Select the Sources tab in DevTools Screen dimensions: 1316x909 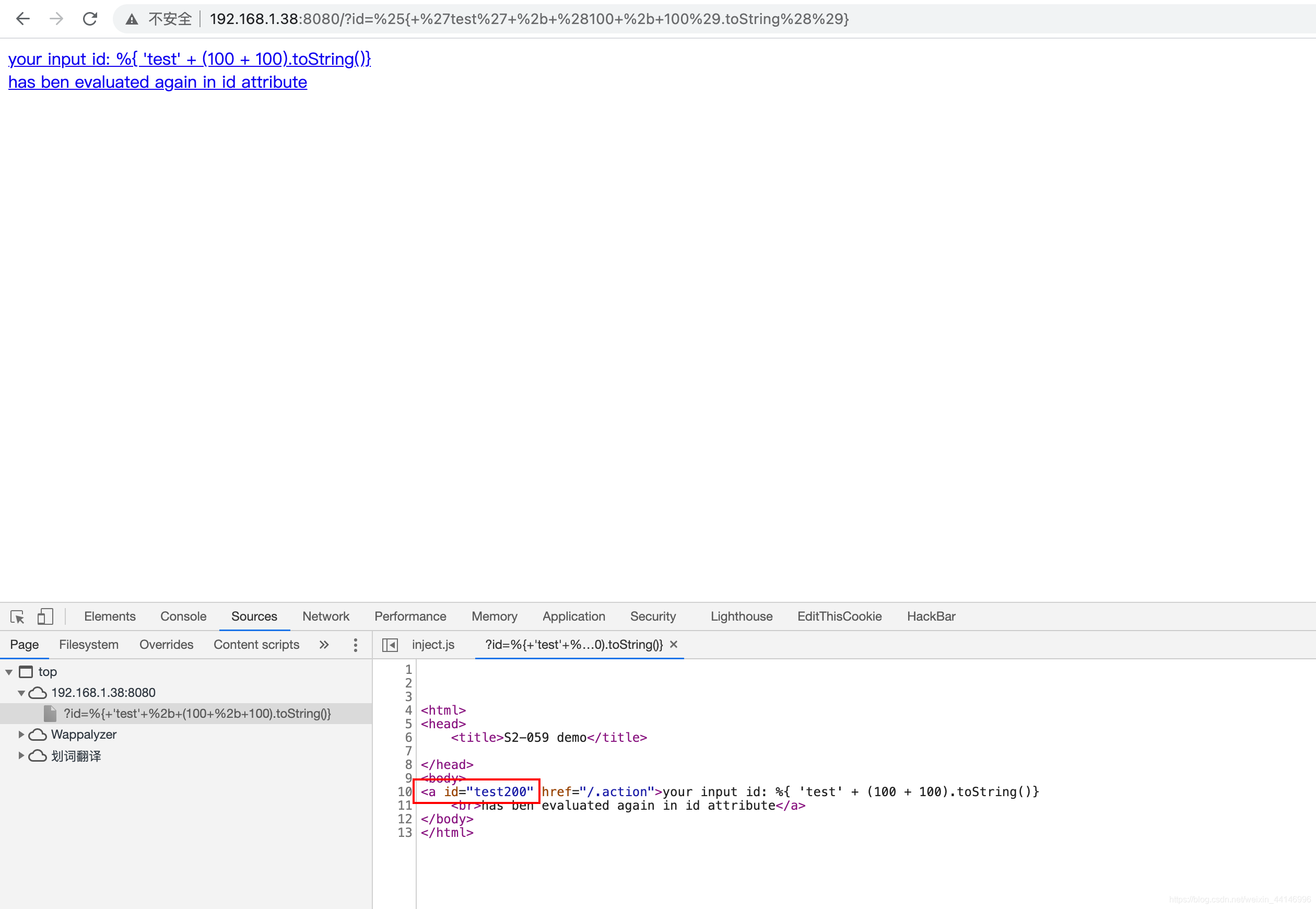pyautogui.click(x=252, y=616)
